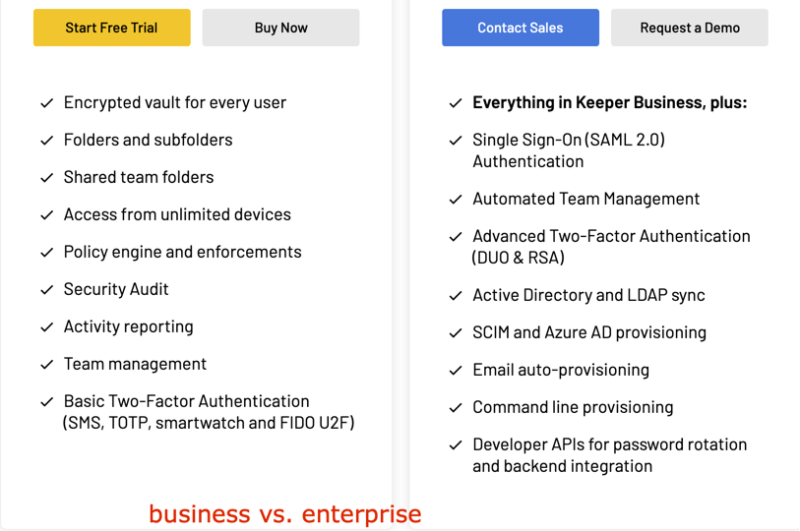
Task: Select text 'SCIM and Azure AD provisioning'
Action: [x=589, y=333]
